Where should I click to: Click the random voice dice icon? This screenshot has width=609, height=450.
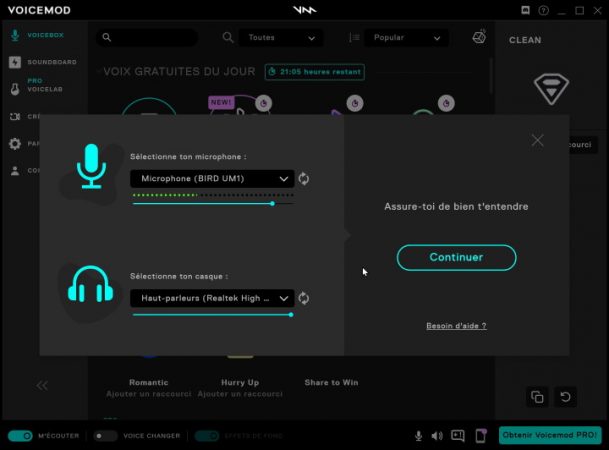coord(479,37)
